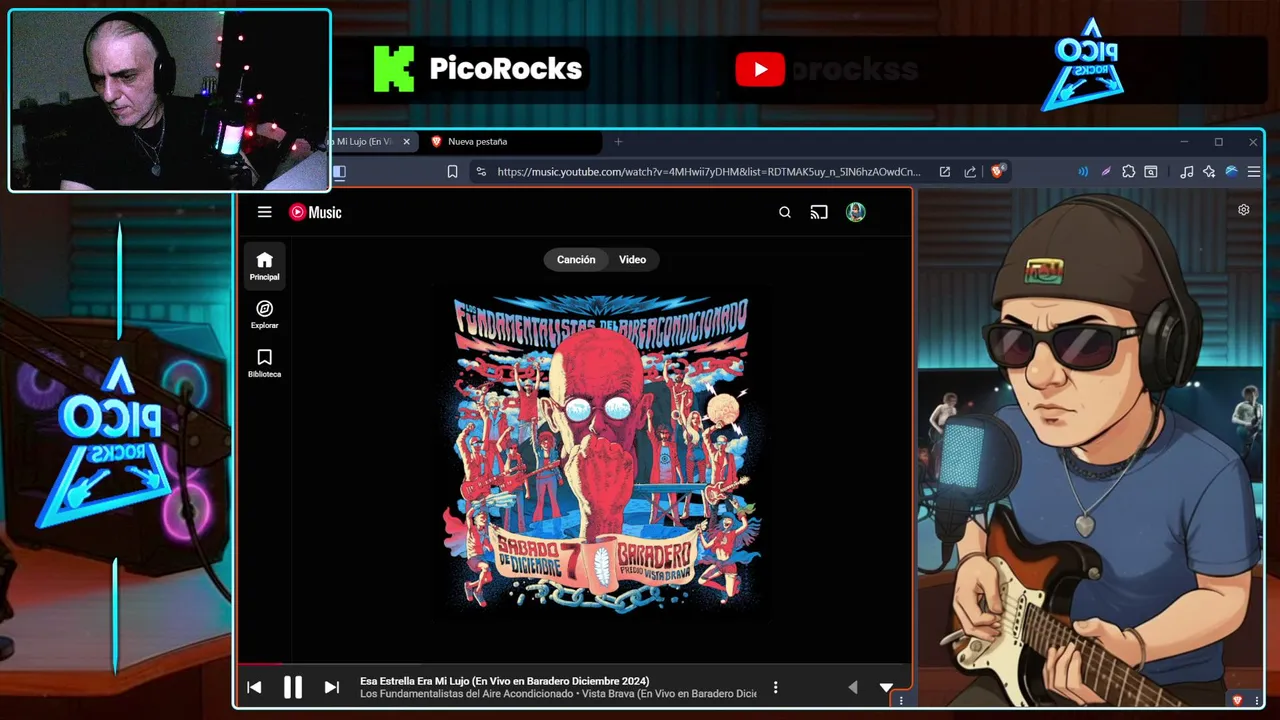Viewport: 1280px width, 720px height.
Task: Share this page from address bar
Action: click(x=970, y=172)
